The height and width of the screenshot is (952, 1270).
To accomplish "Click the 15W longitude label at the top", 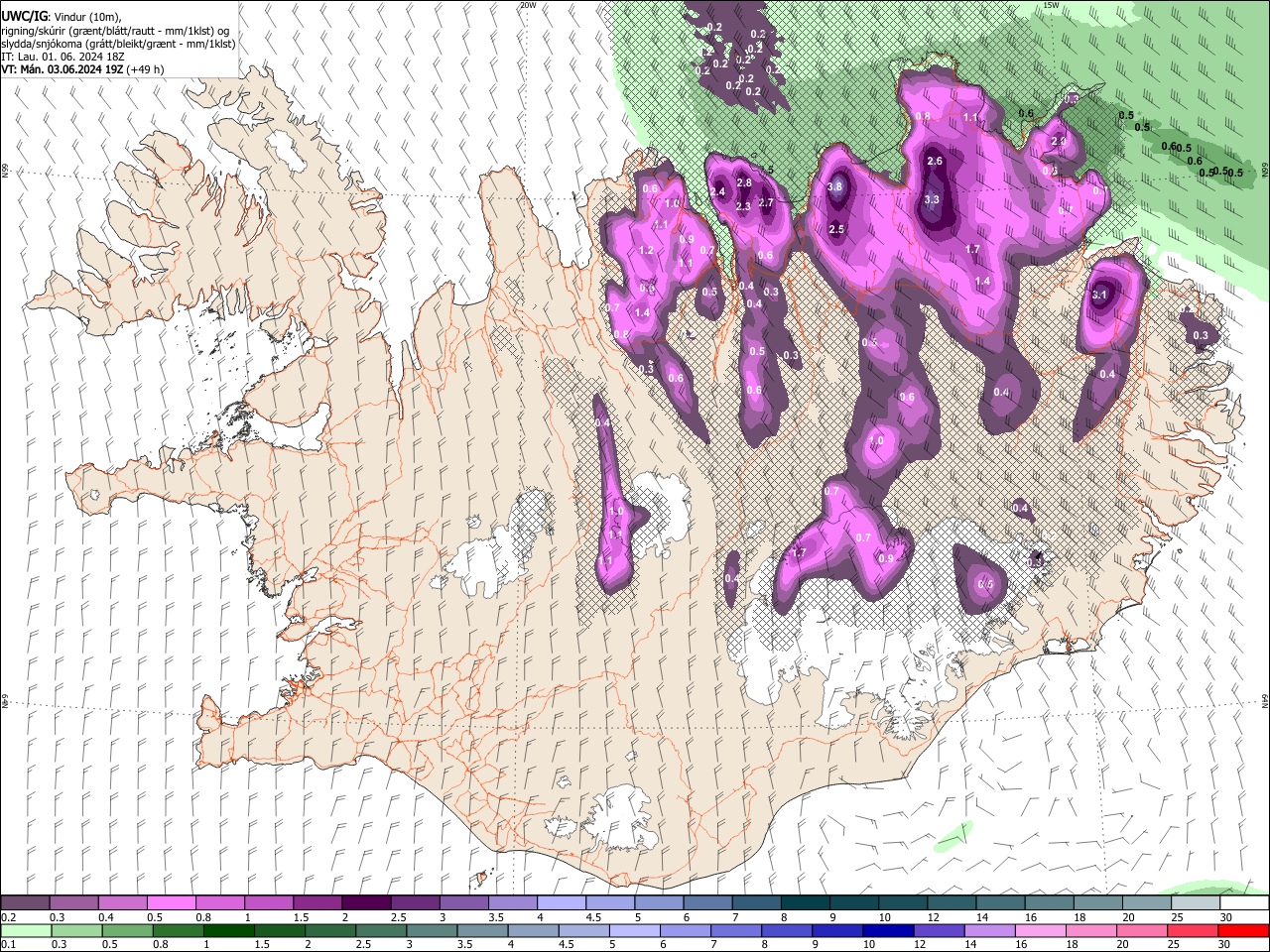I will (1051, 5).
